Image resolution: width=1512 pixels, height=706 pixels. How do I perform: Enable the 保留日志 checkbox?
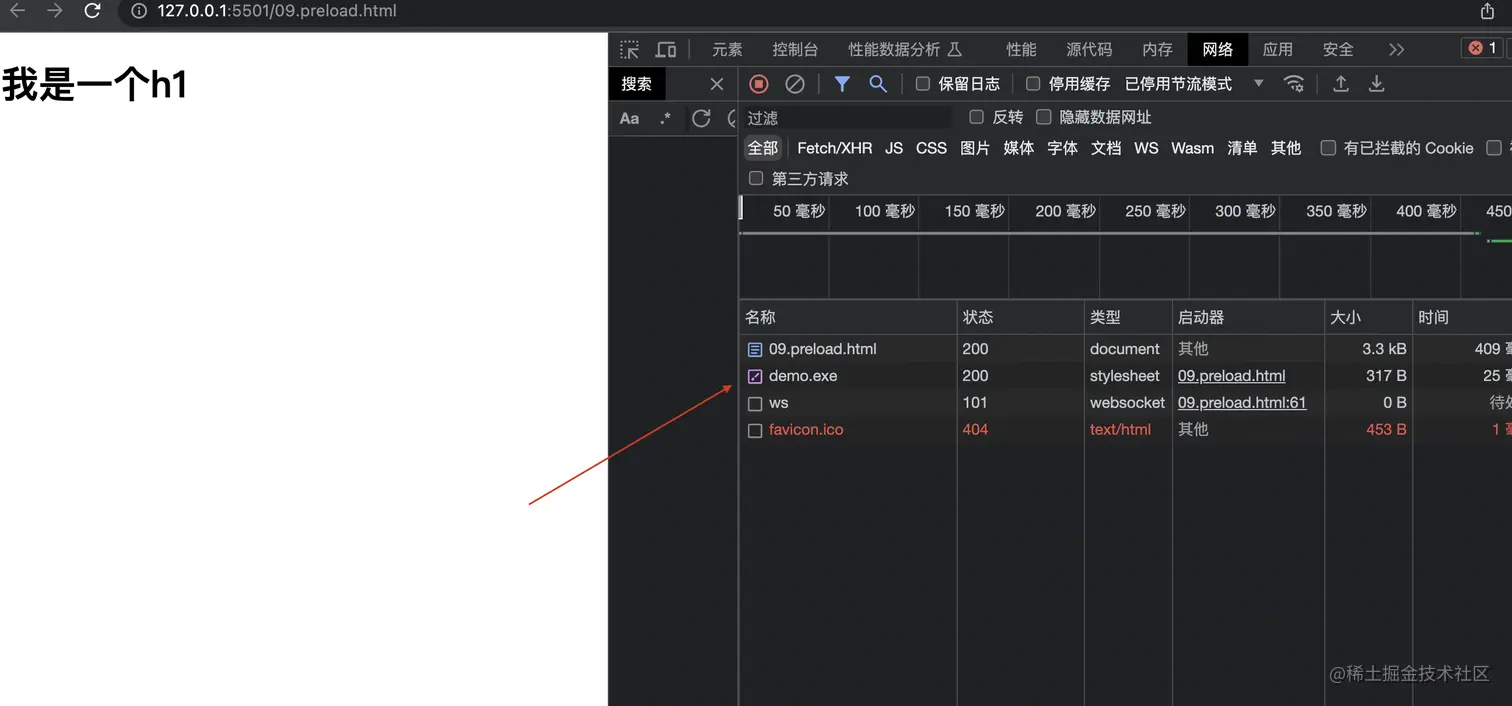tap(922, 84)
